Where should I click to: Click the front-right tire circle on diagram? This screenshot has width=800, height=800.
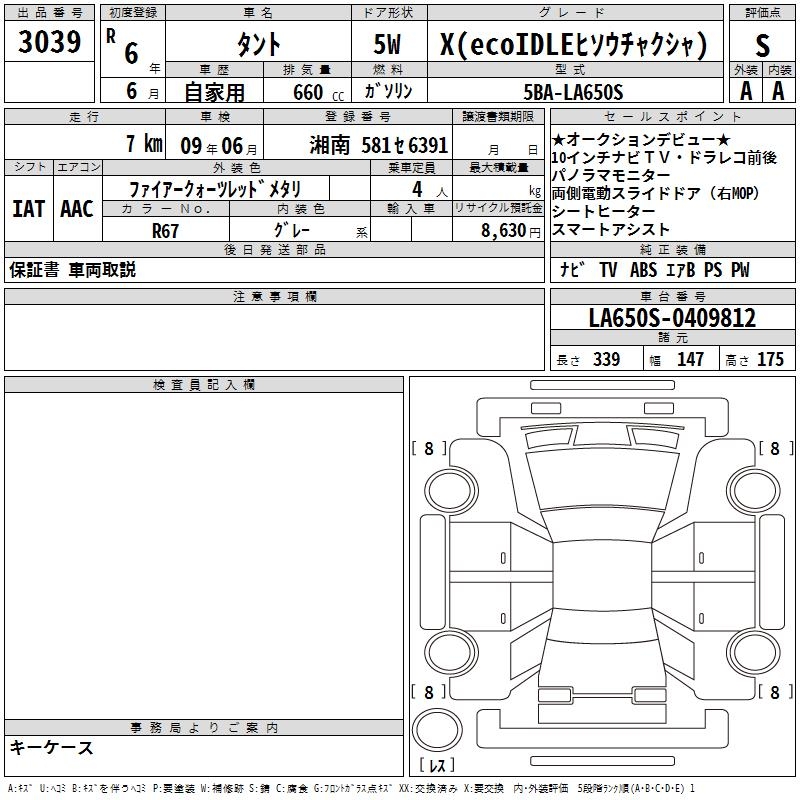coord(754,491)
